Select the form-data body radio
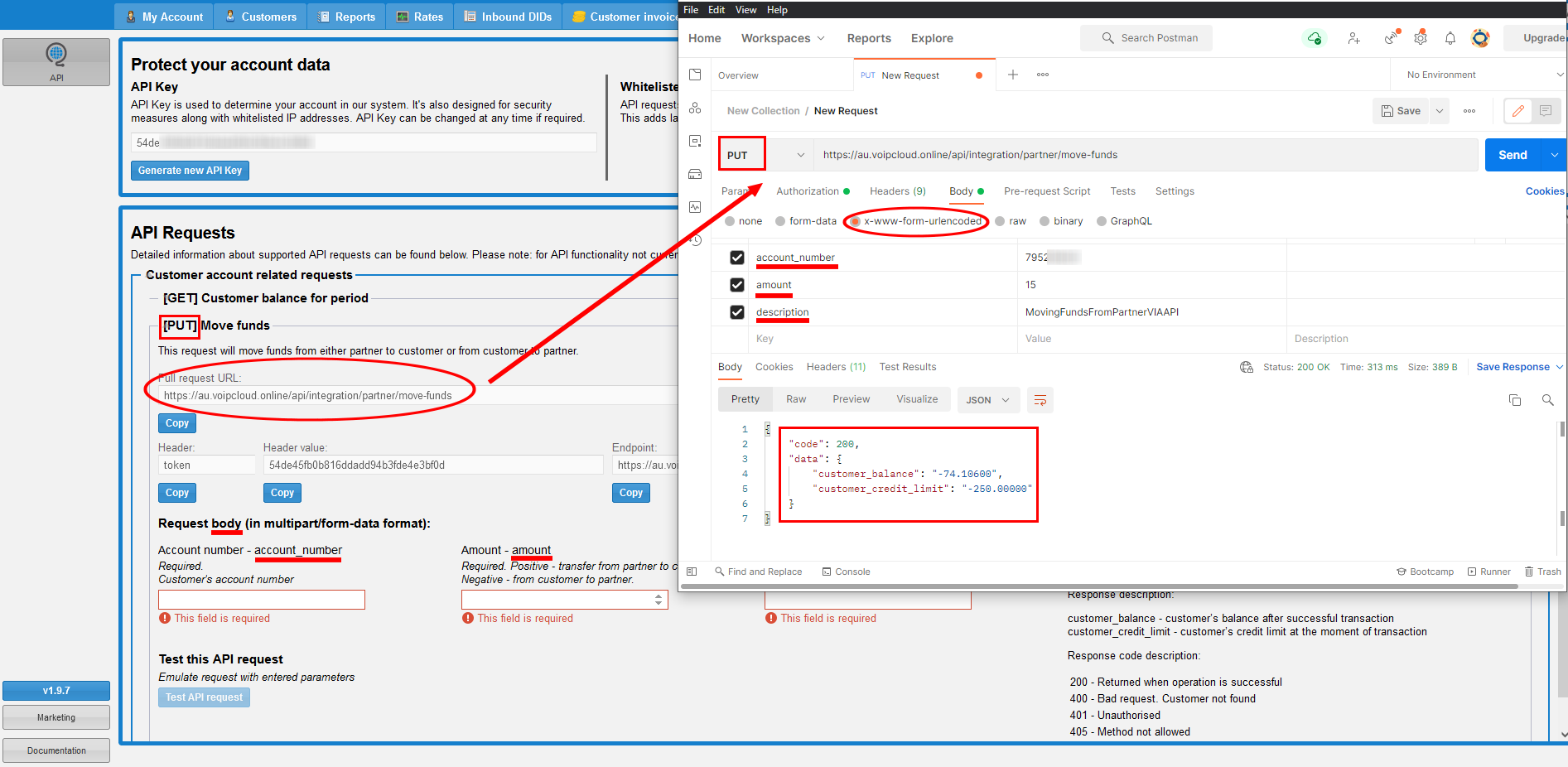 [x=780, y=221]
